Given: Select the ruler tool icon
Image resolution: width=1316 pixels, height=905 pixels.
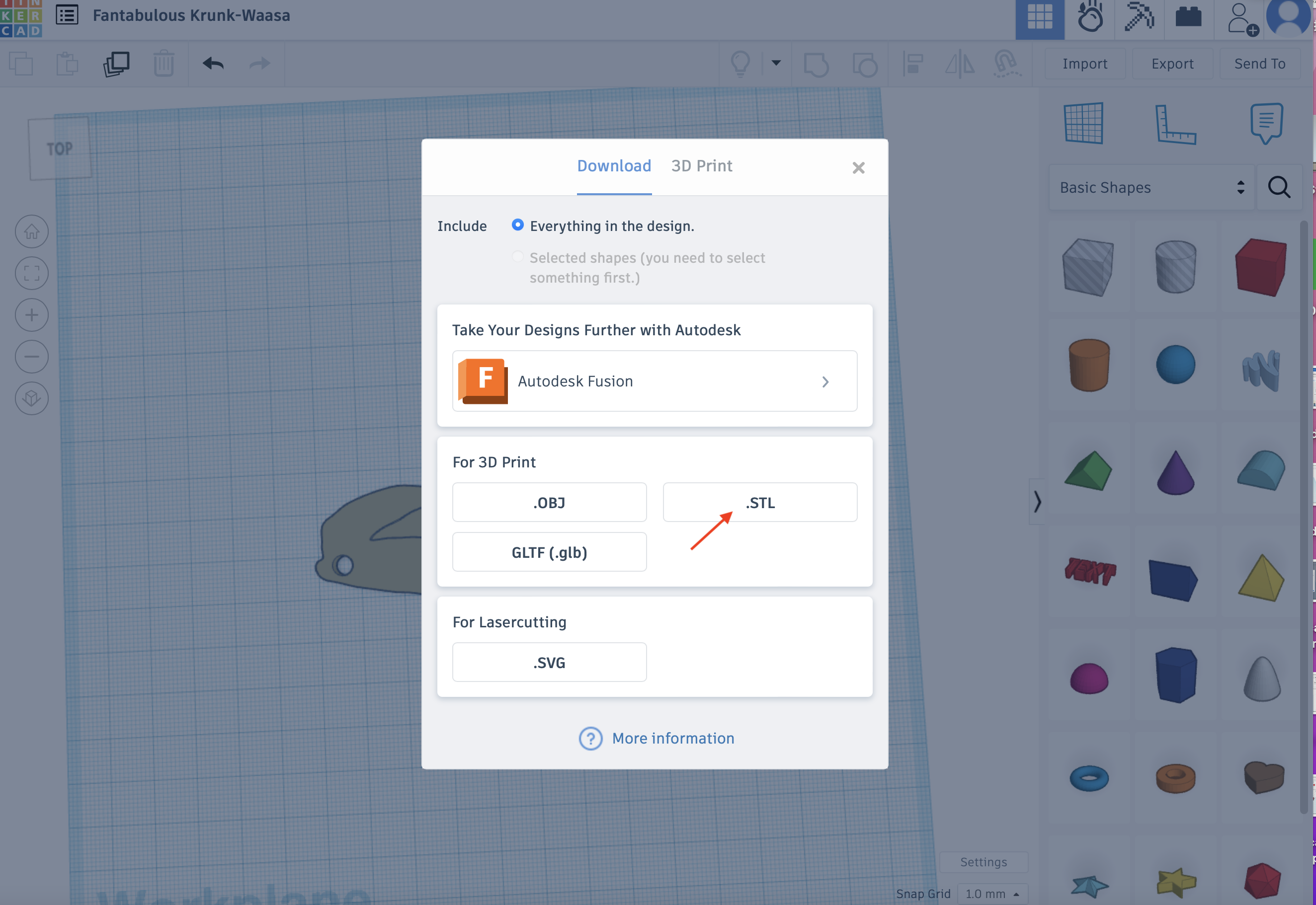Looking at the screenshot, I should pos(1175,124).
